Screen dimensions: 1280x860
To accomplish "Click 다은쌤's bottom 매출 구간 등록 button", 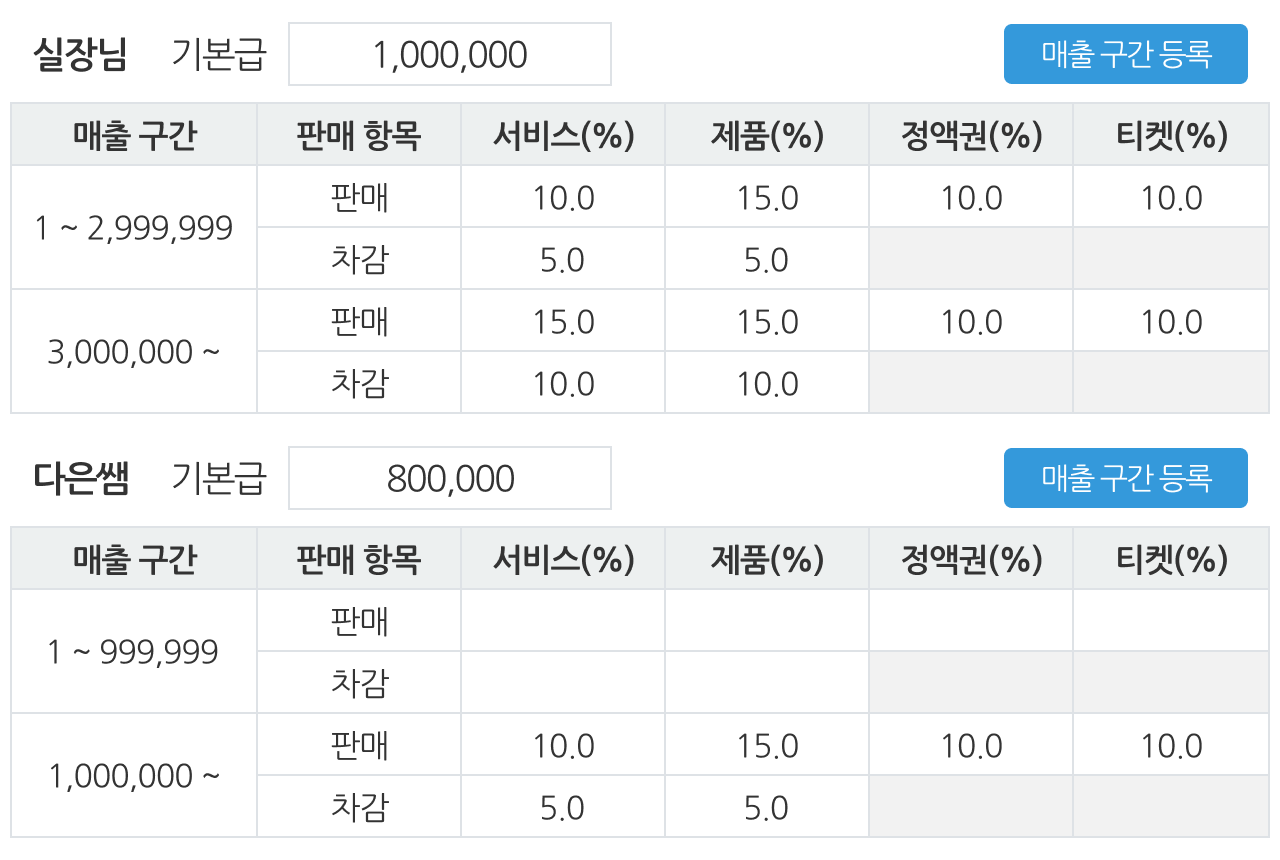I will 1125,478.
